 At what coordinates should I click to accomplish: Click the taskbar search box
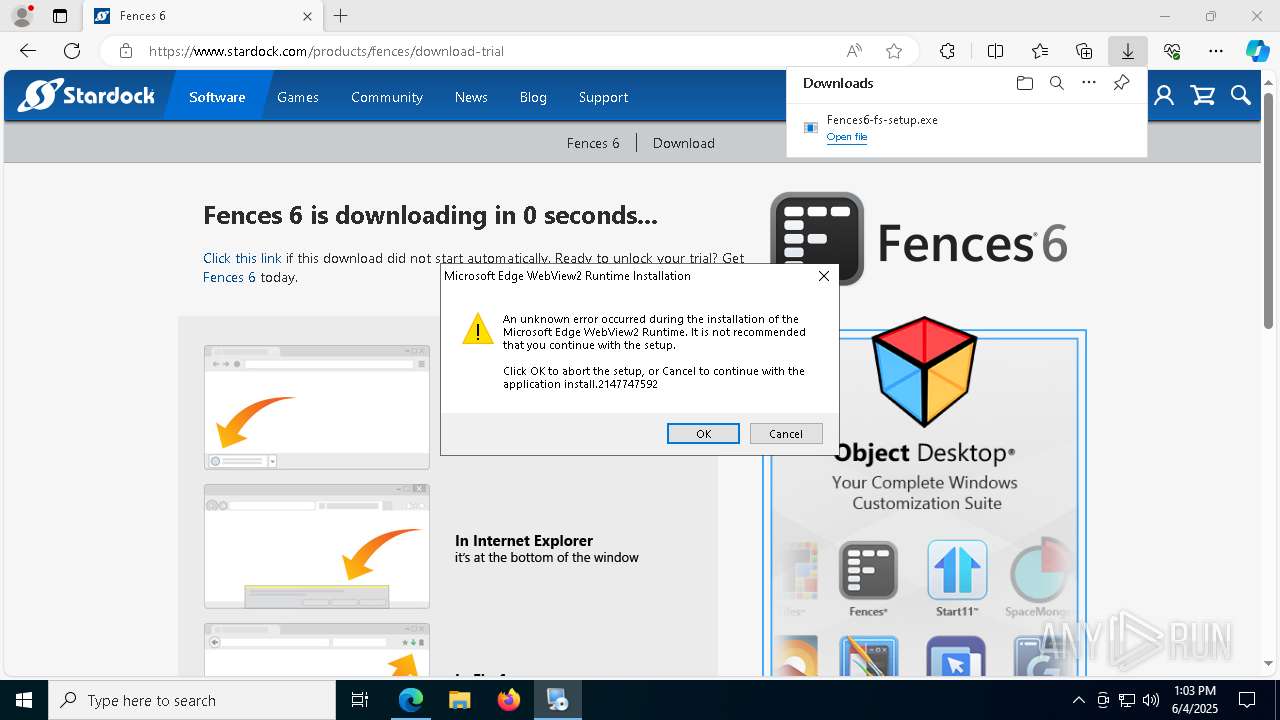tap(192, 700)
